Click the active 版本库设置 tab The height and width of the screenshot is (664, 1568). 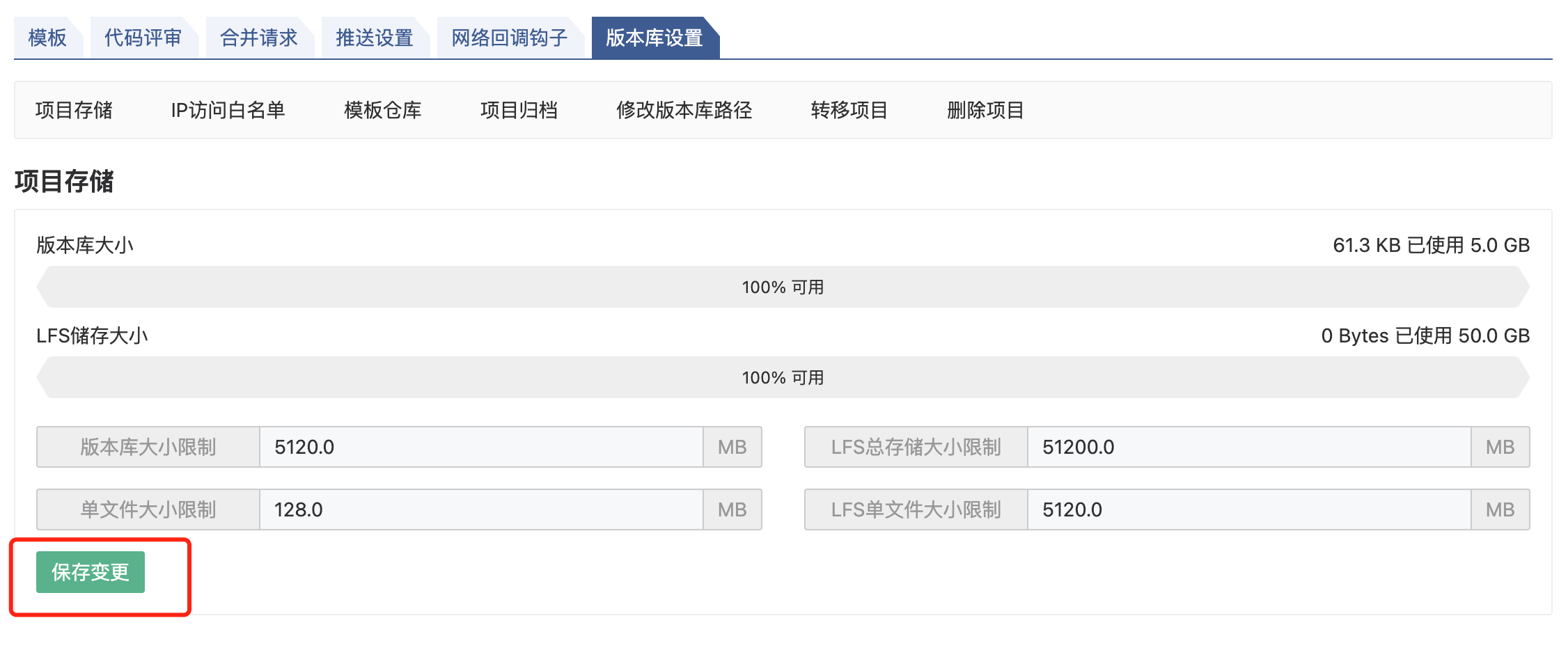654,38
